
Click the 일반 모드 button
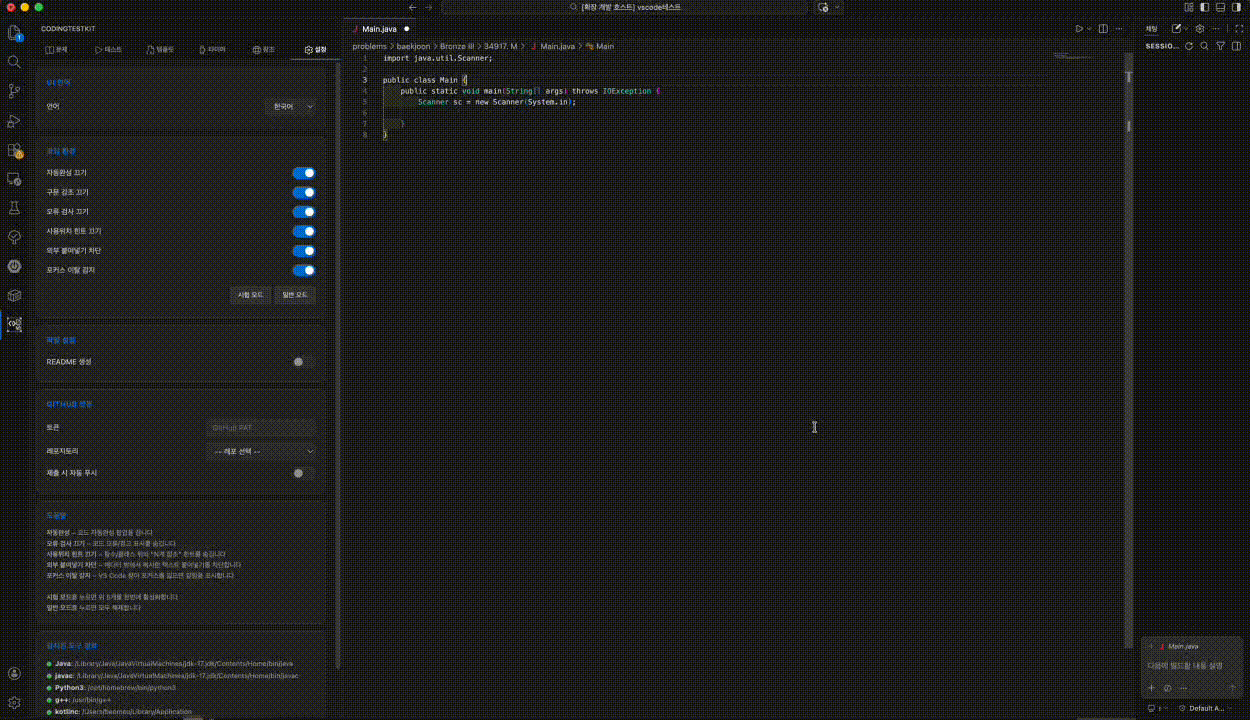tap(295, 295)
